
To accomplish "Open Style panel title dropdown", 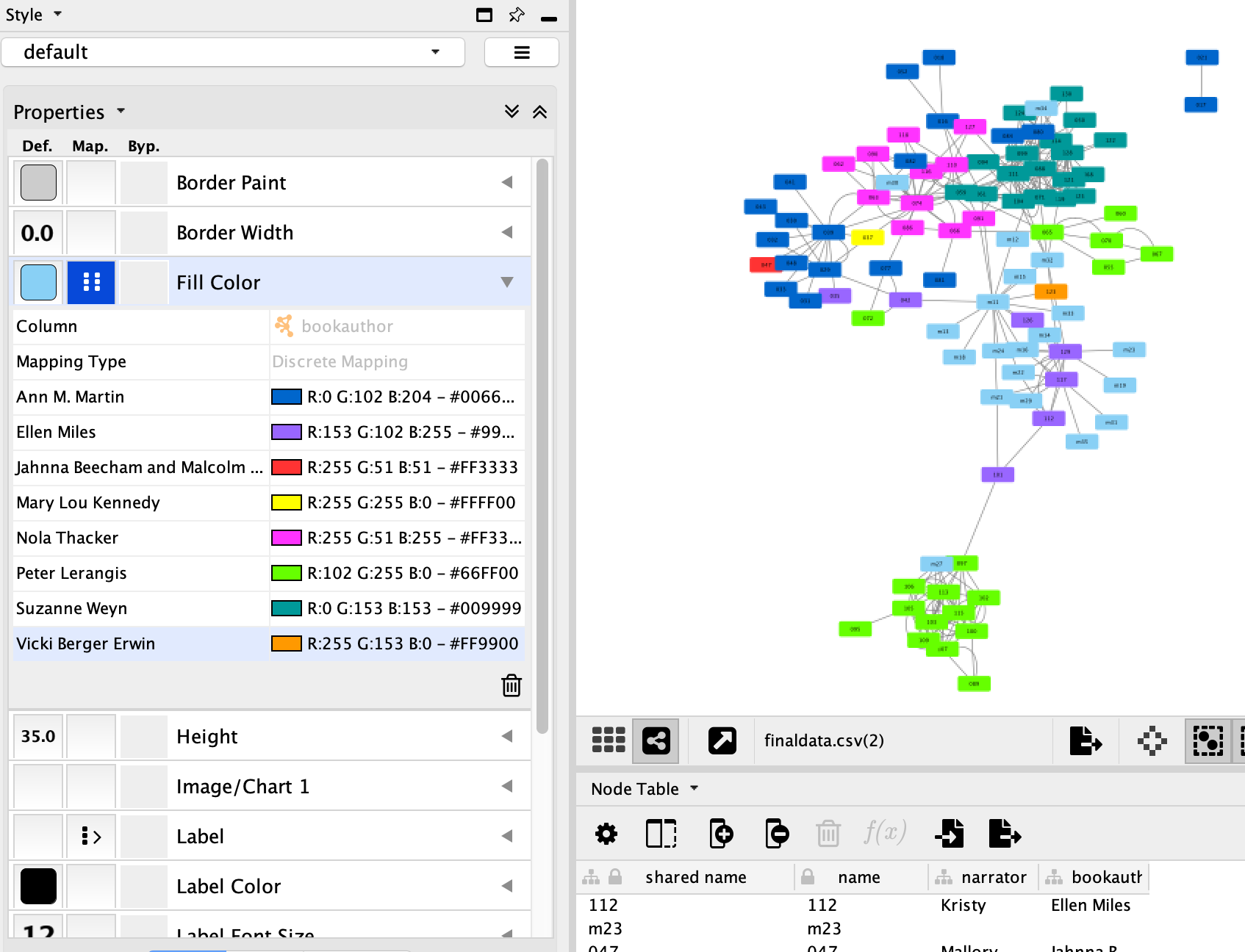I will click(x=58, y=14).
